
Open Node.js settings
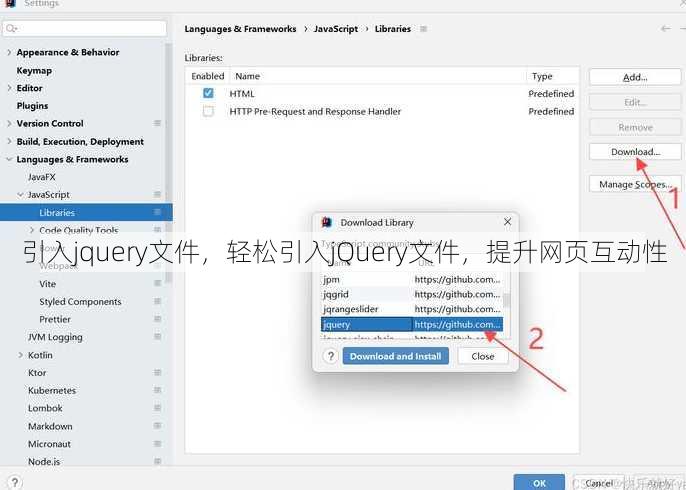(44, 462)
